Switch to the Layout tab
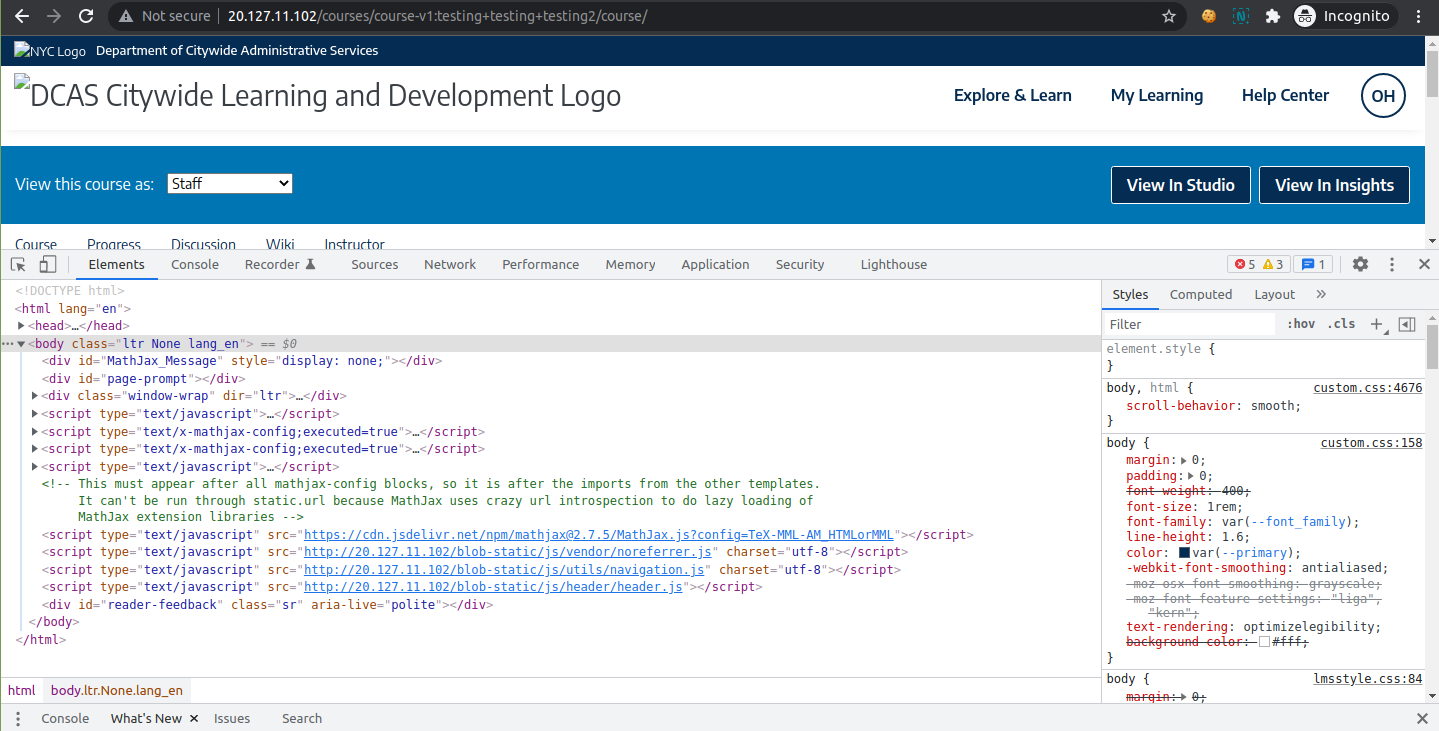The image size is (1439, 731). (x=1275, y=294)
